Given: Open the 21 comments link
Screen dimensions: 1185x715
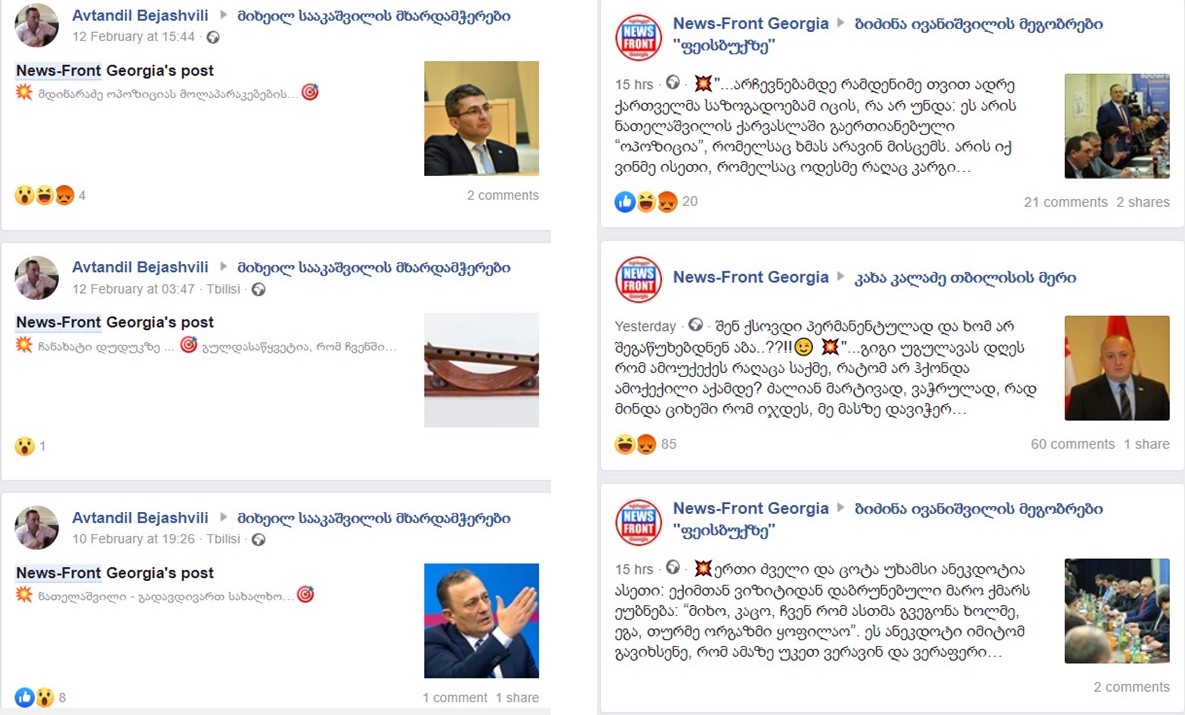Looking at the screenshot, I should click(1066, 202).
